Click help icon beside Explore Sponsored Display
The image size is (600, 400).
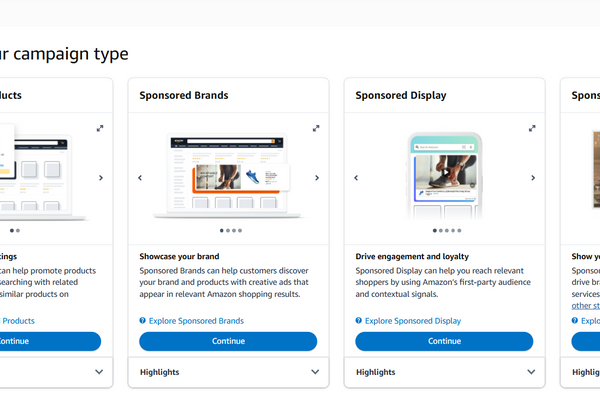tap(359, 321)
